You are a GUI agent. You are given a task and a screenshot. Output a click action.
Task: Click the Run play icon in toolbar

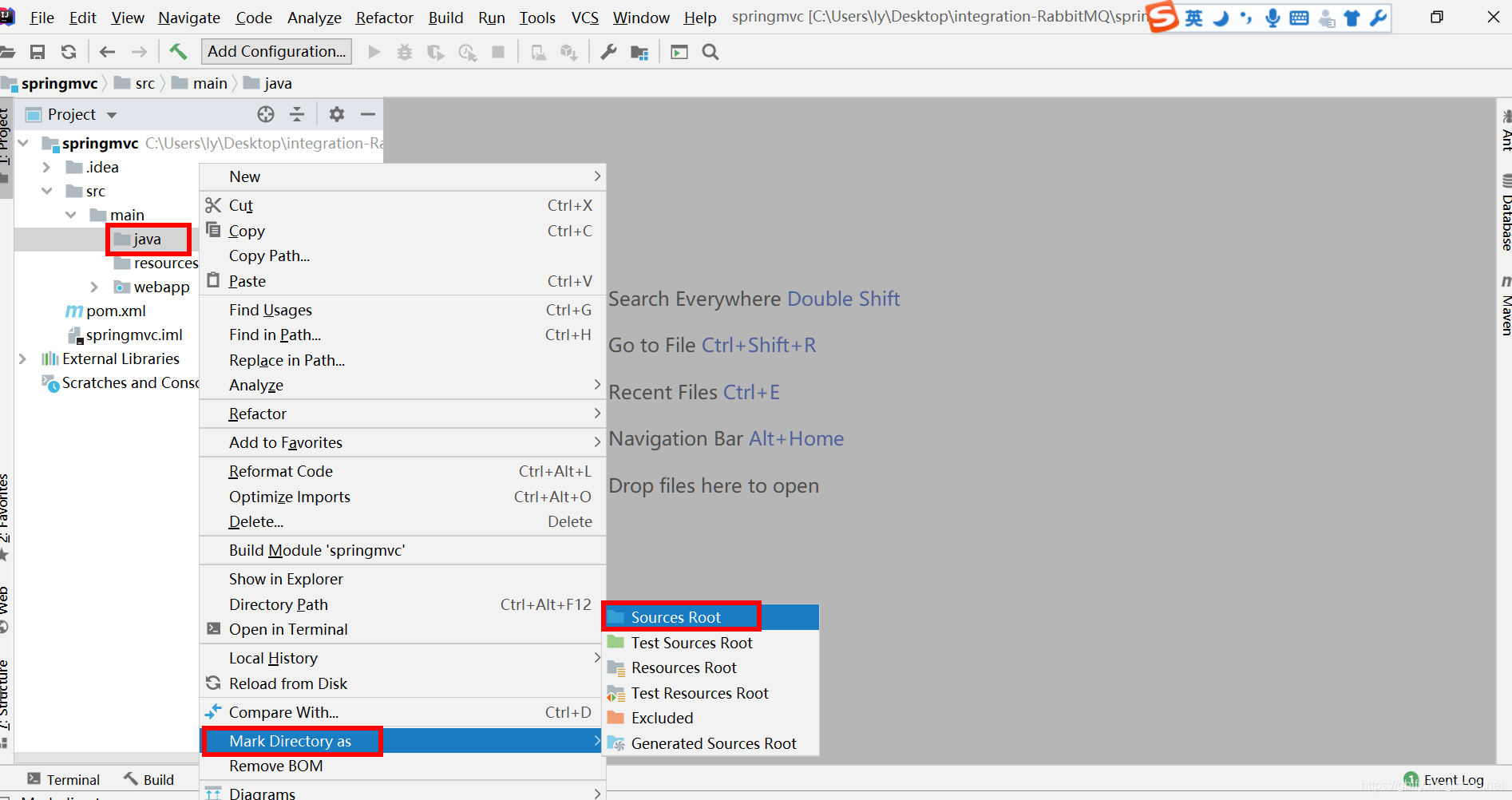point(374,52)
